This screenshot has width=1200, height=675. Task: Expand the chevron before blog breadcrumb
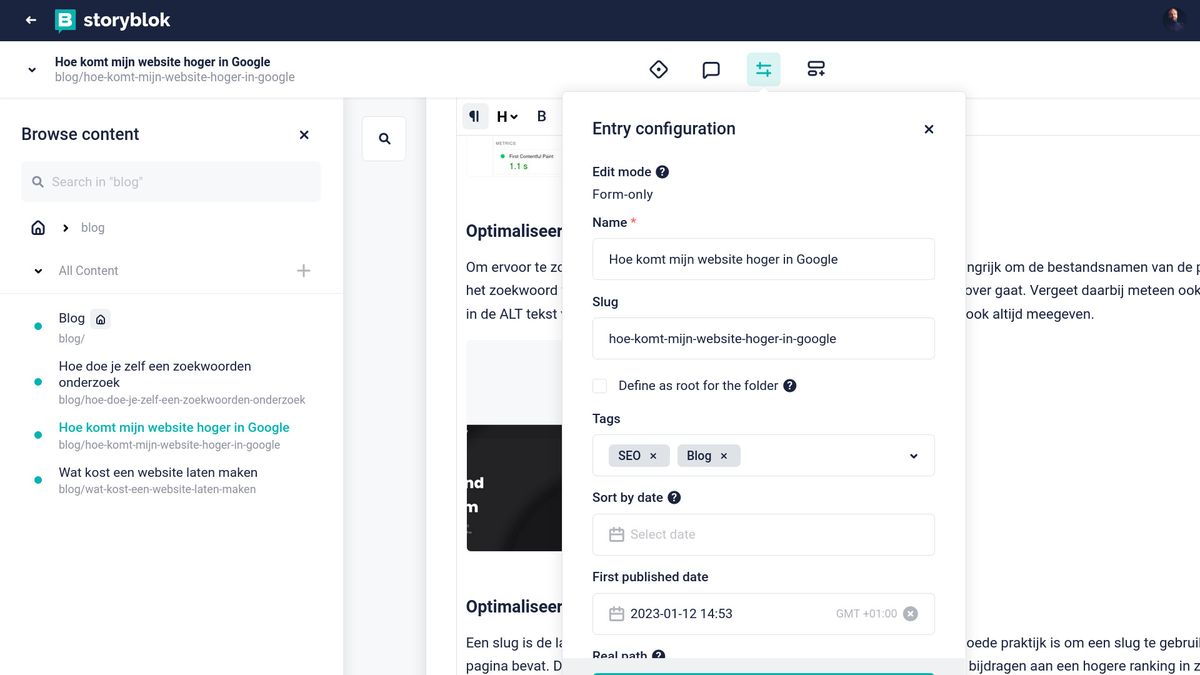[66, 228]
